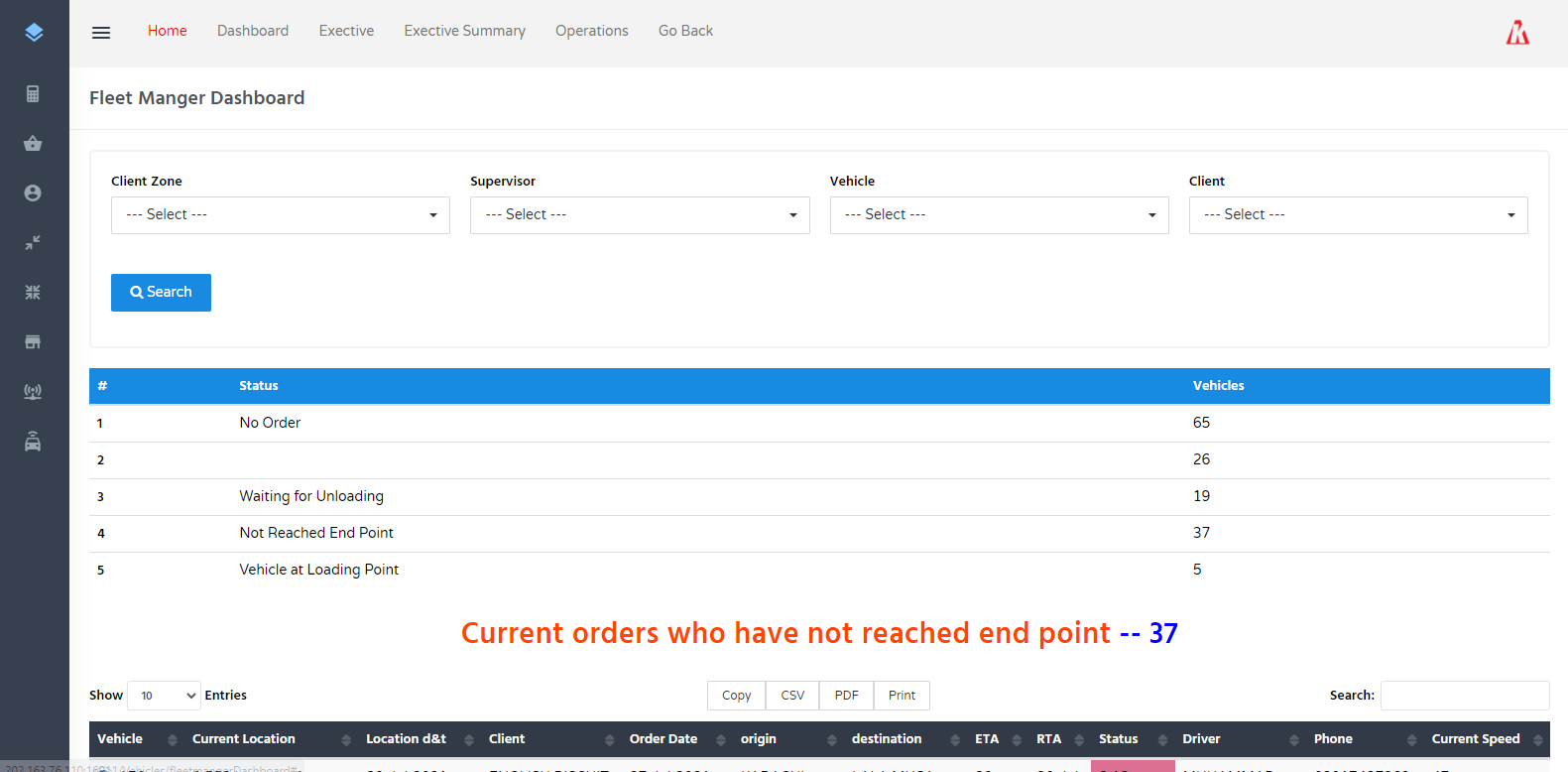Sort table by Driver column
Image resolution: width=1568 pixels, height=772 pixels.
click(1240, 739)
